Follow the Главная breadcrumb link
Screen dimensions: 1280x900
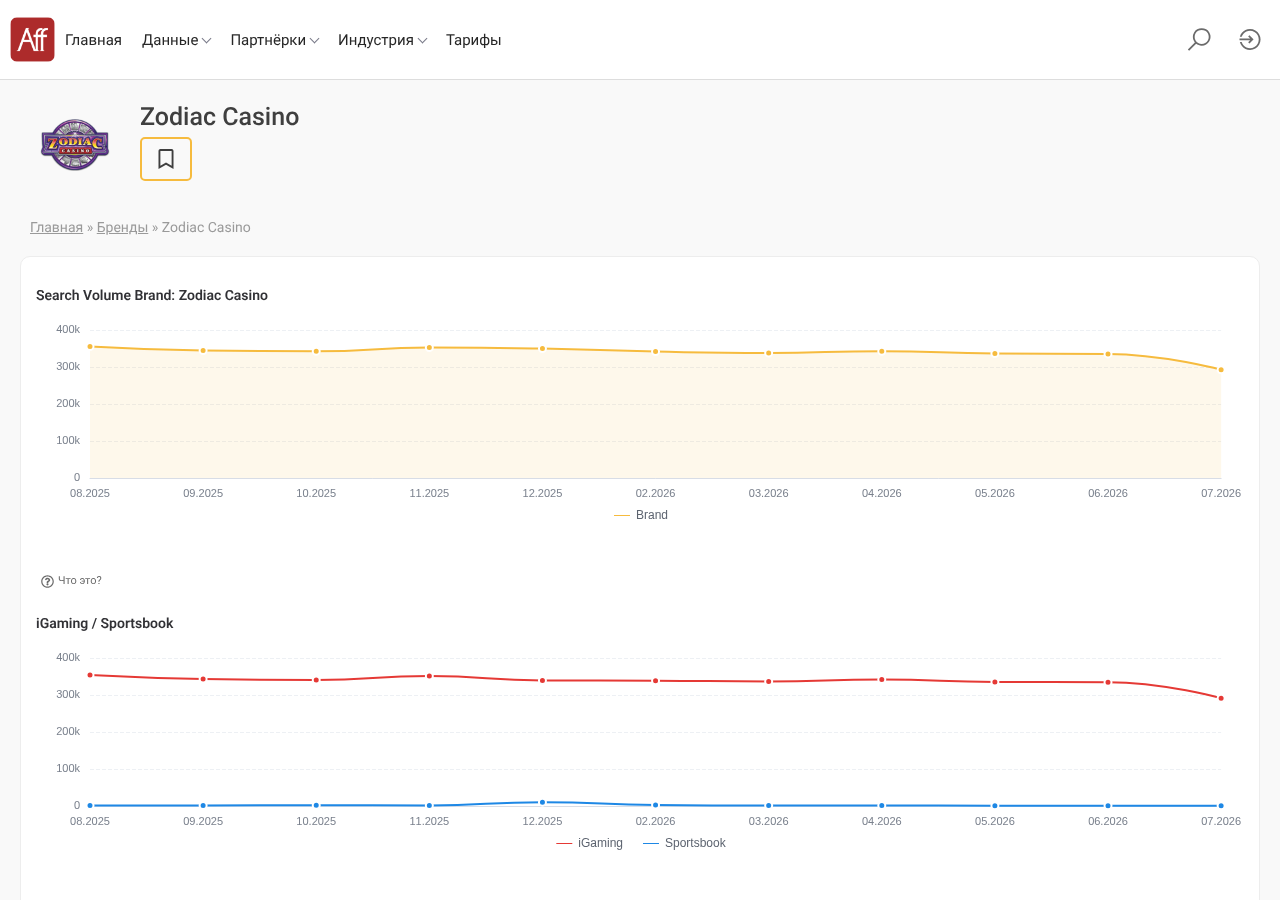[56, 227]
